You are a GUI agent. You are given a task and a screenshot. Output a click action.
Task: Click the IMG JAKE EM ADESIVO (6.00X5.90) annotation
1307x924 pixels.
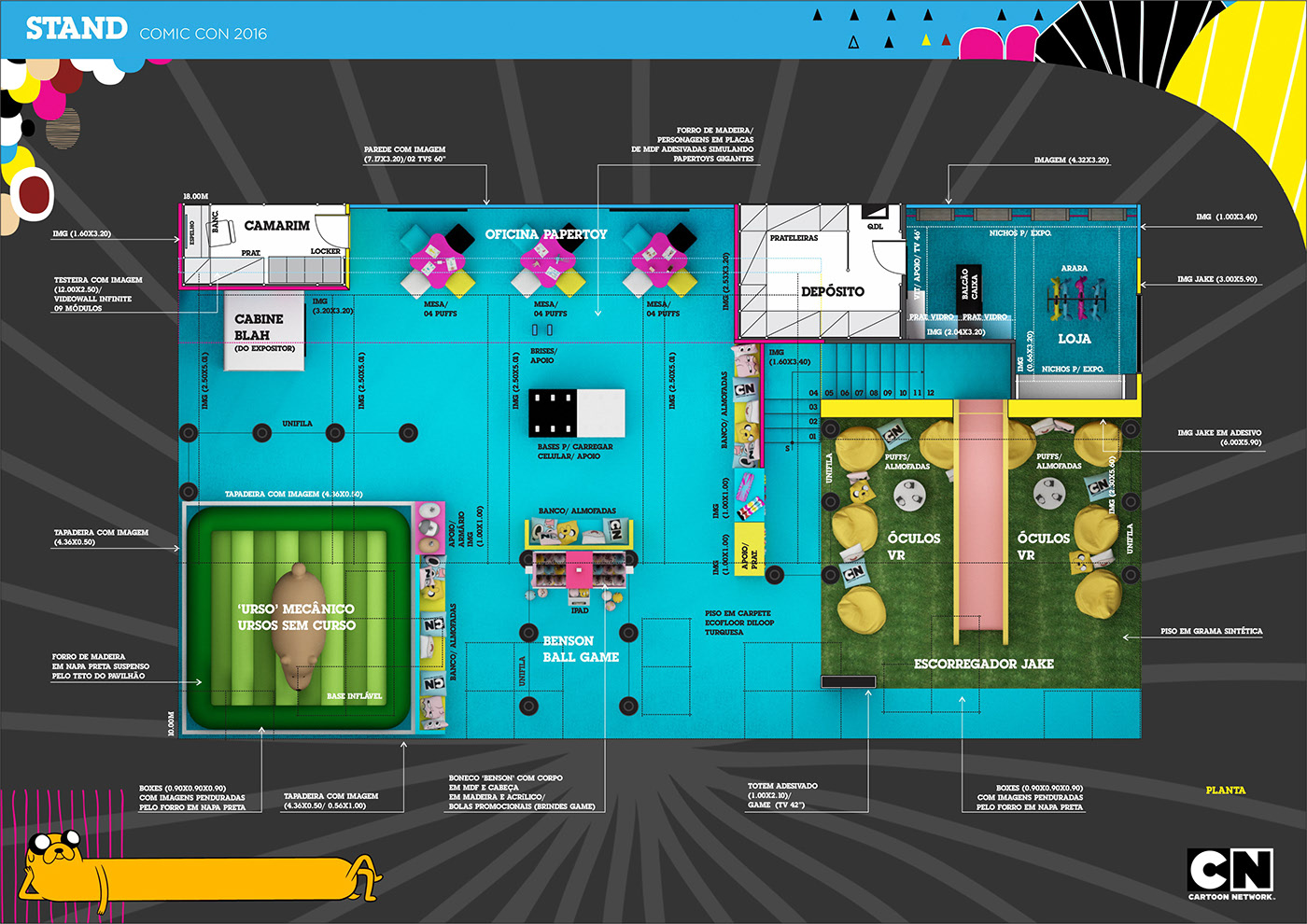[x=1219, y=438]
